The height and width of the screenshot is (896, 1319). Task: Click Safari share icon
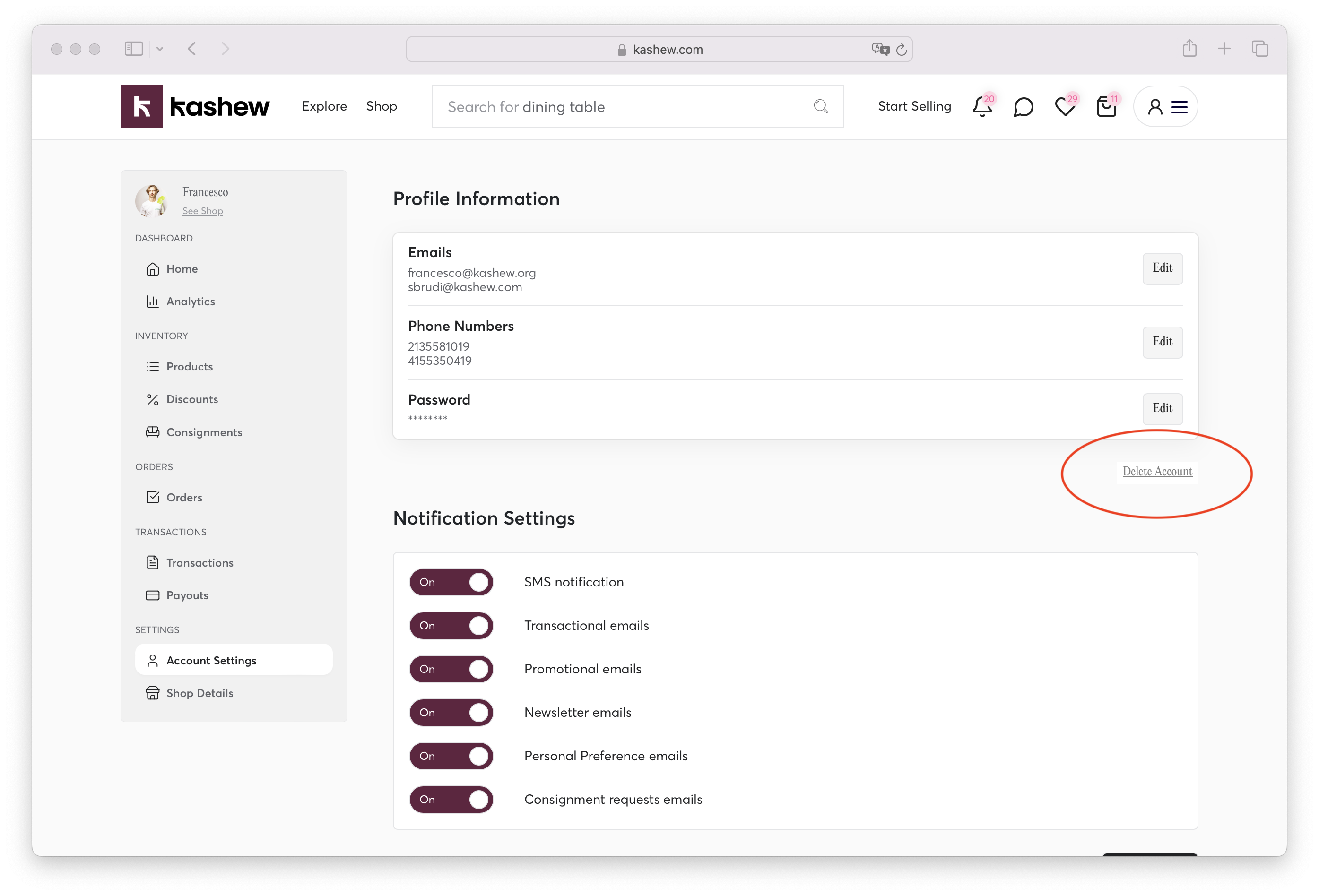click(x=1189, y=49)
